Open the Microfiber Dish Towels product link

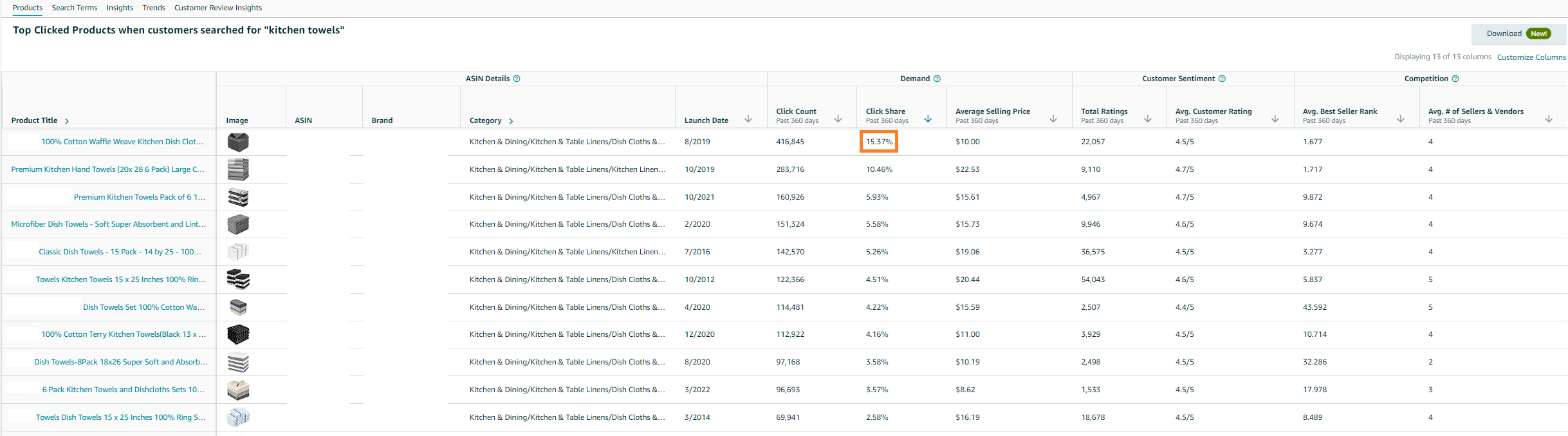pos(109,224)
